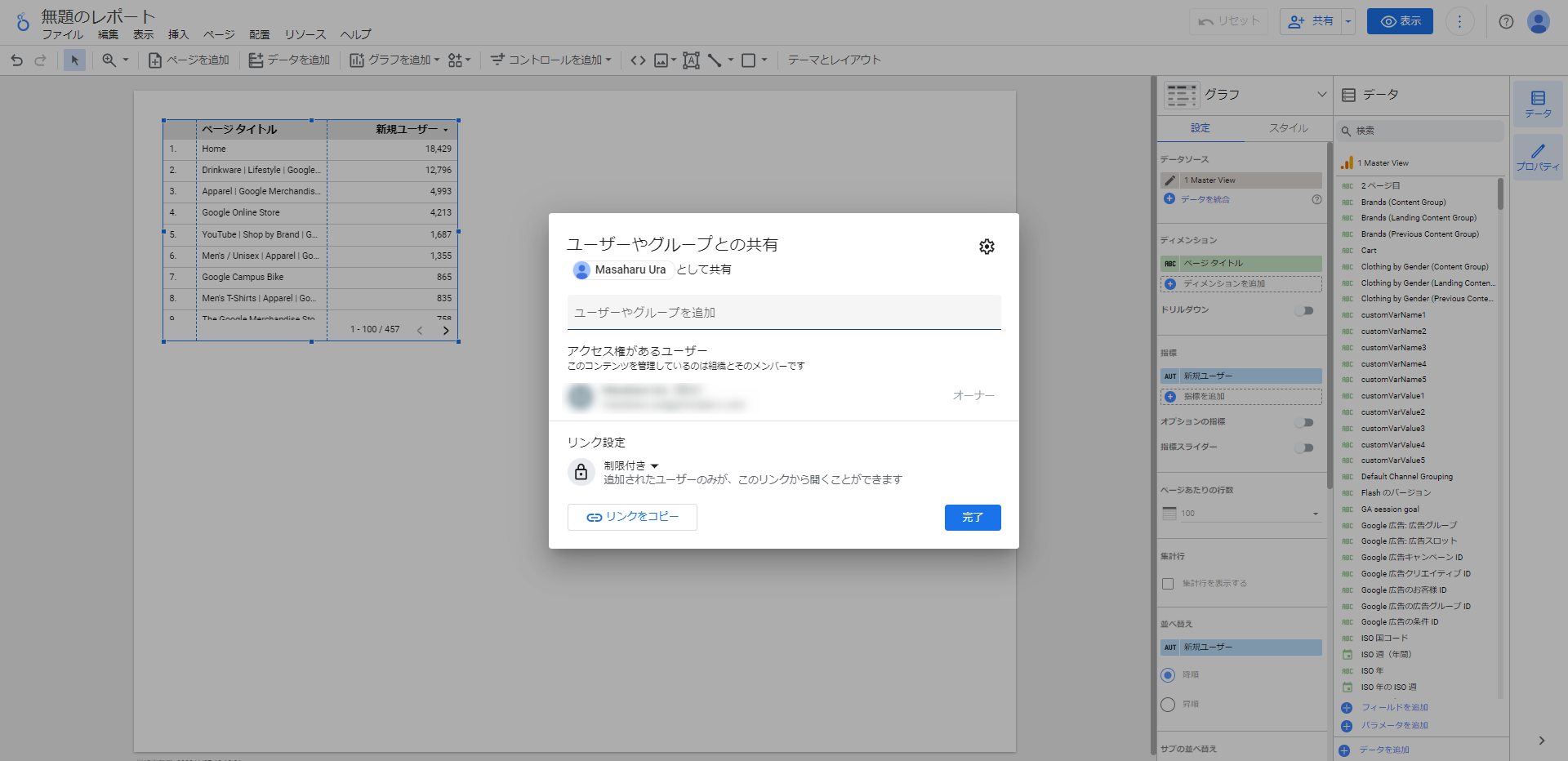Screen dimensions: 1568x761
Task: Switch to the スタイル tab
Action: coord(1288,128)
